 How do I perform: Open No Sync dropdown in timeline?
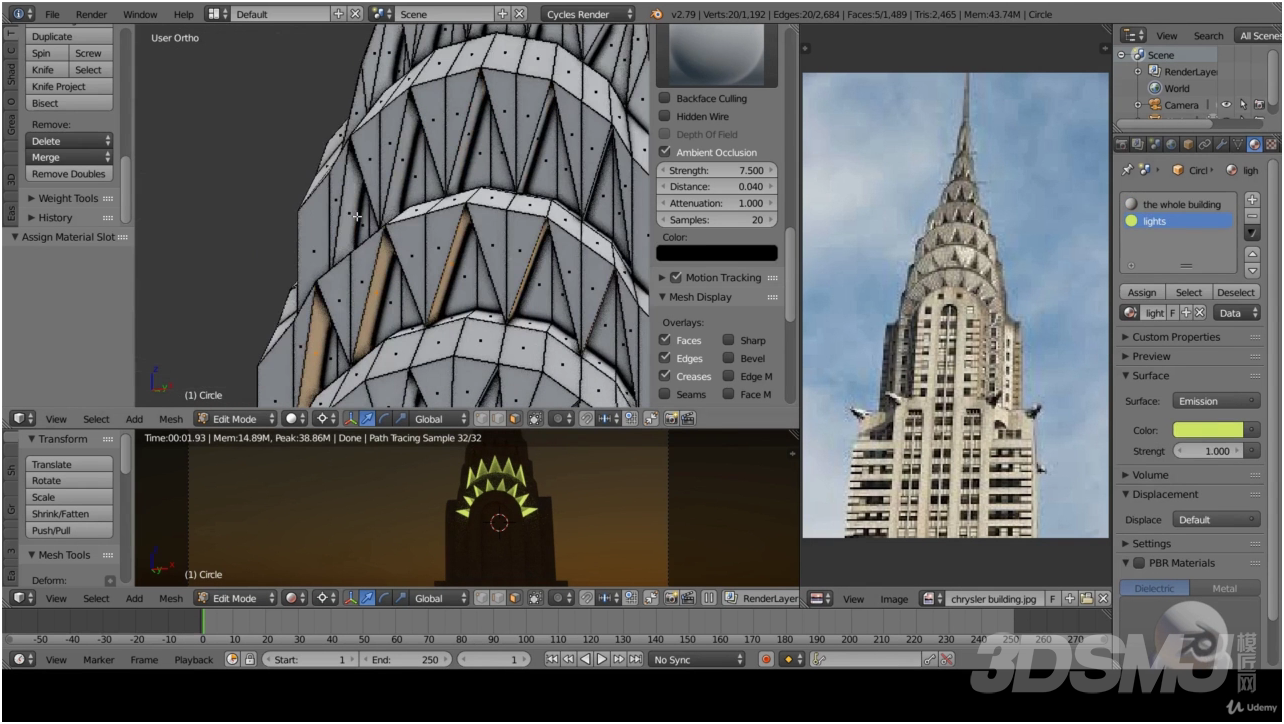pyautogui.click(x=697, y=659)
